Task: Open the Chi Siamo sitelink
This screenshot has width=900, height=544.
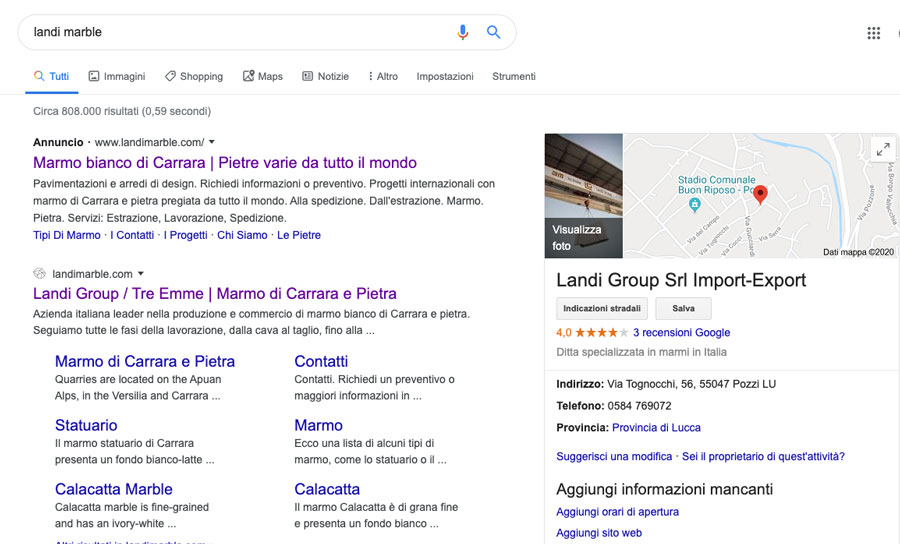Action: point(242,235)
